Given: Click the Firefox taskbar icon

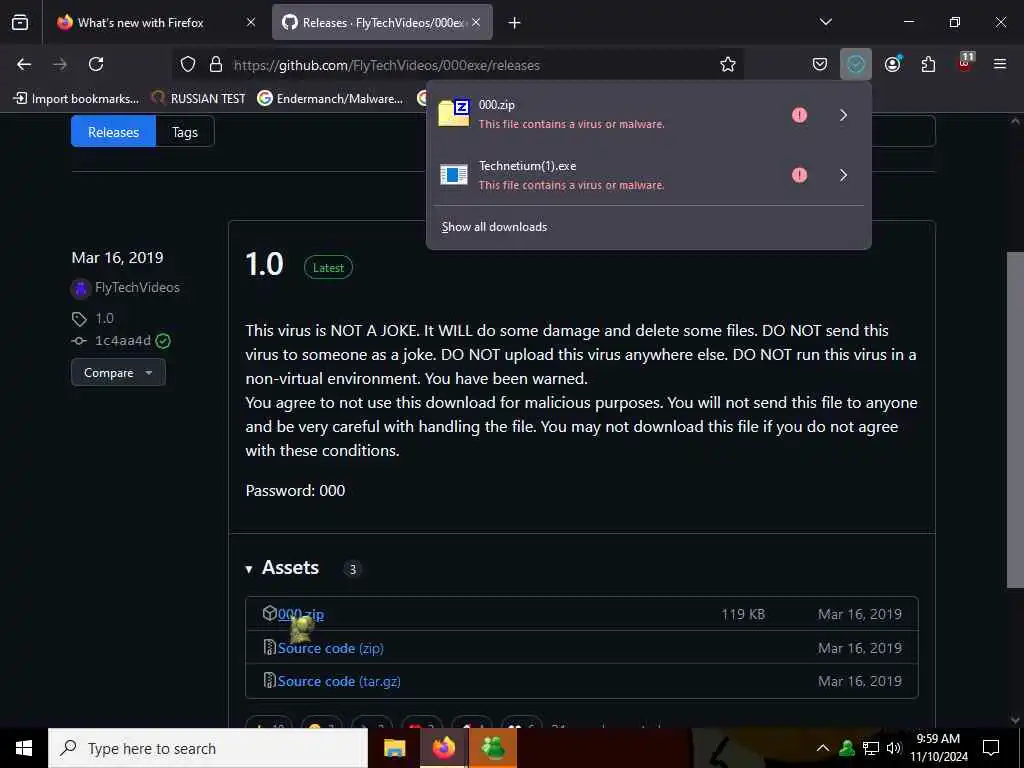Looking at the screenshot, I should [443, 748].
